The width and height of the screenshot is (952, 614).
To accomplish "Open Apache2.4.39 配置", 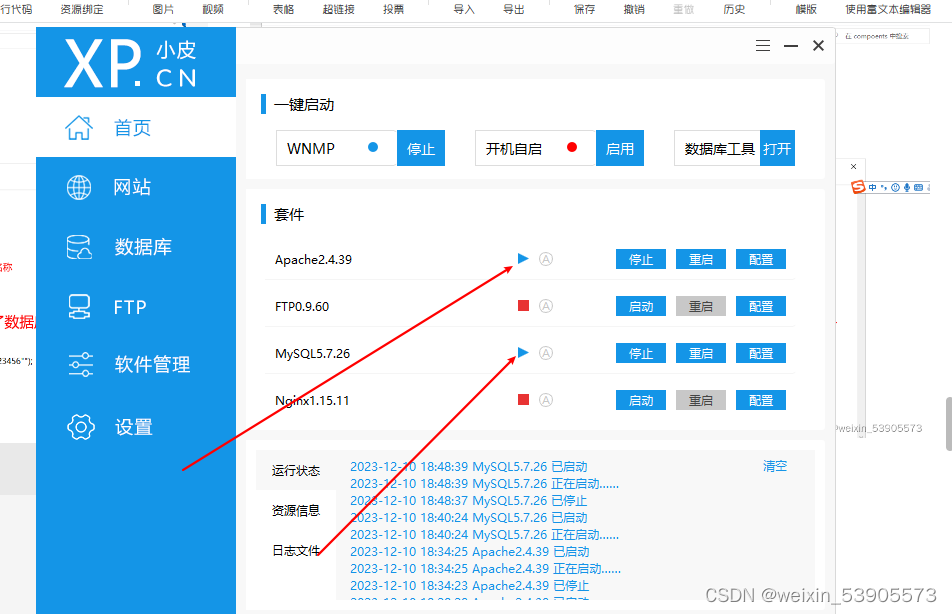I will pyautogui.click(x=761, y=259).
